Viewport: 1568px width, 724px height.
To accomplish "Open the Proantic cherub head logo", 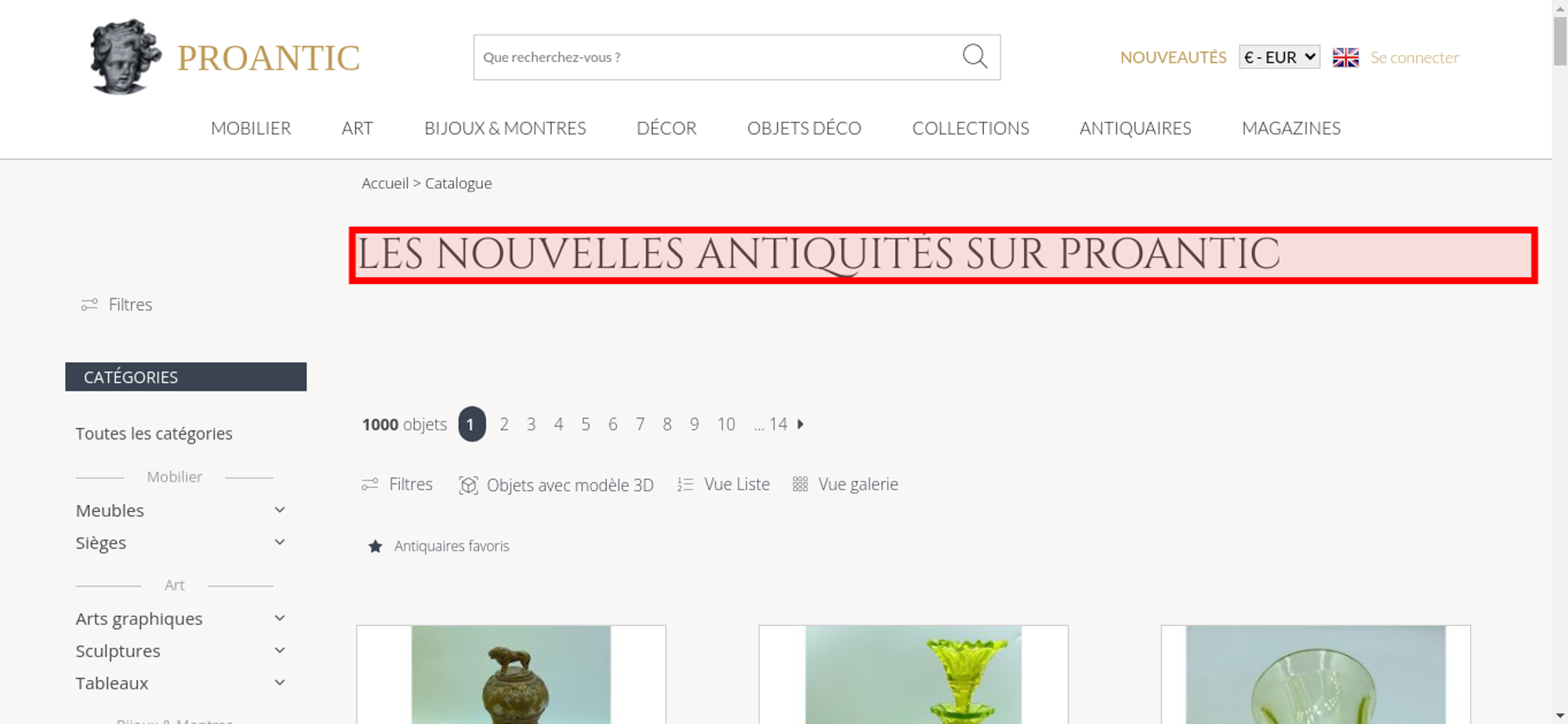I will pyautogui.click(x=125, y=56).
